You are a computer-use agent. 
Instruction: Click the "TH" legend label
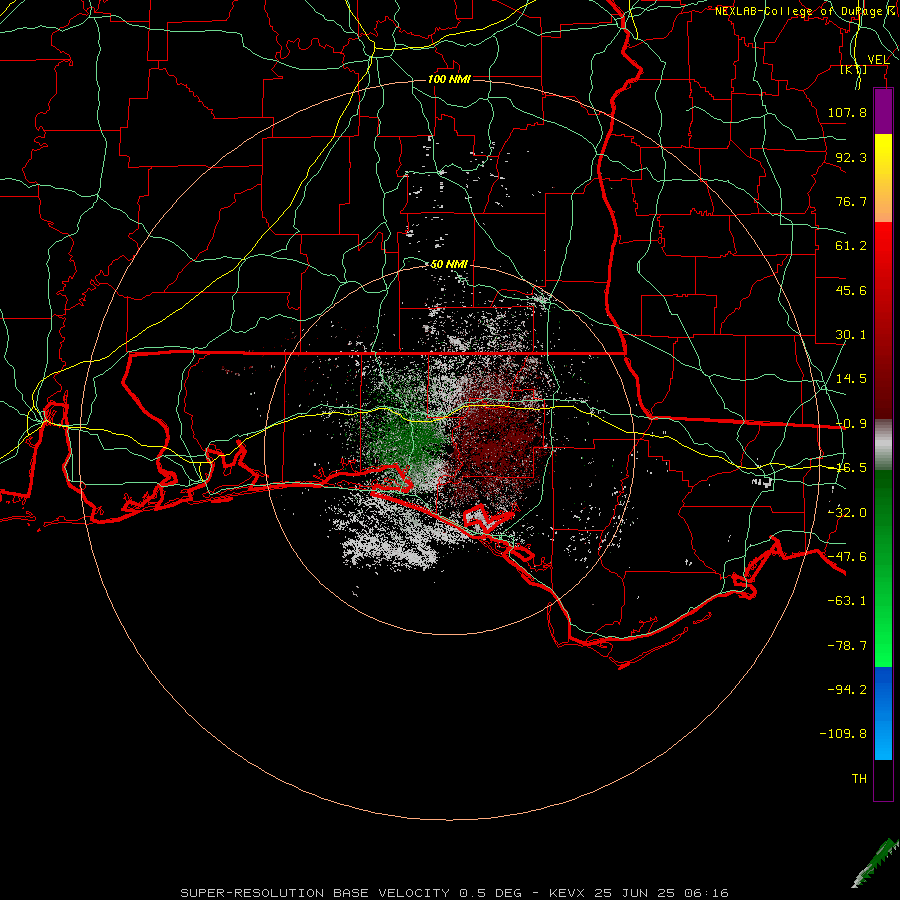pyautogui.click(x=859, y=779)
